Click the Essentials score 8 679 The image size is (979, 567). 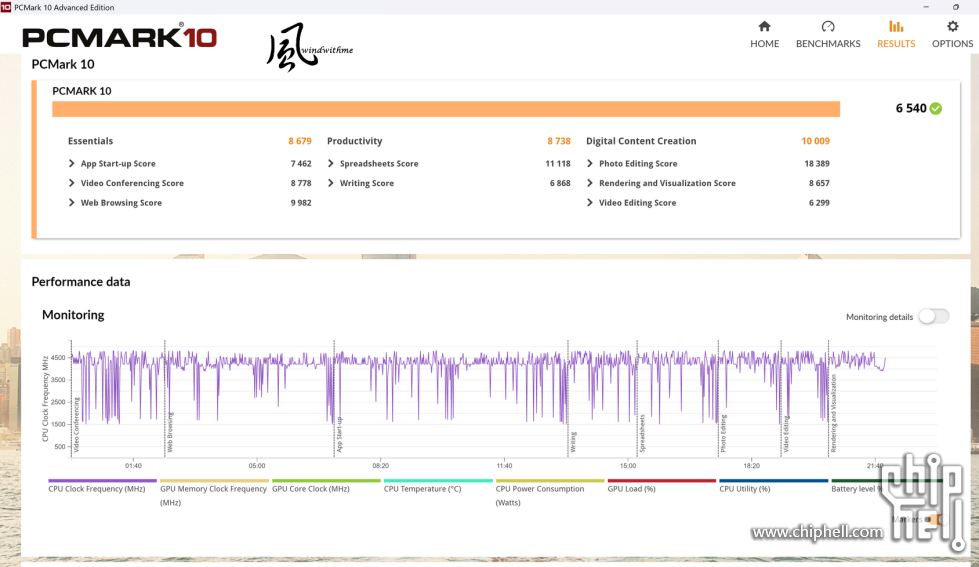300,141
